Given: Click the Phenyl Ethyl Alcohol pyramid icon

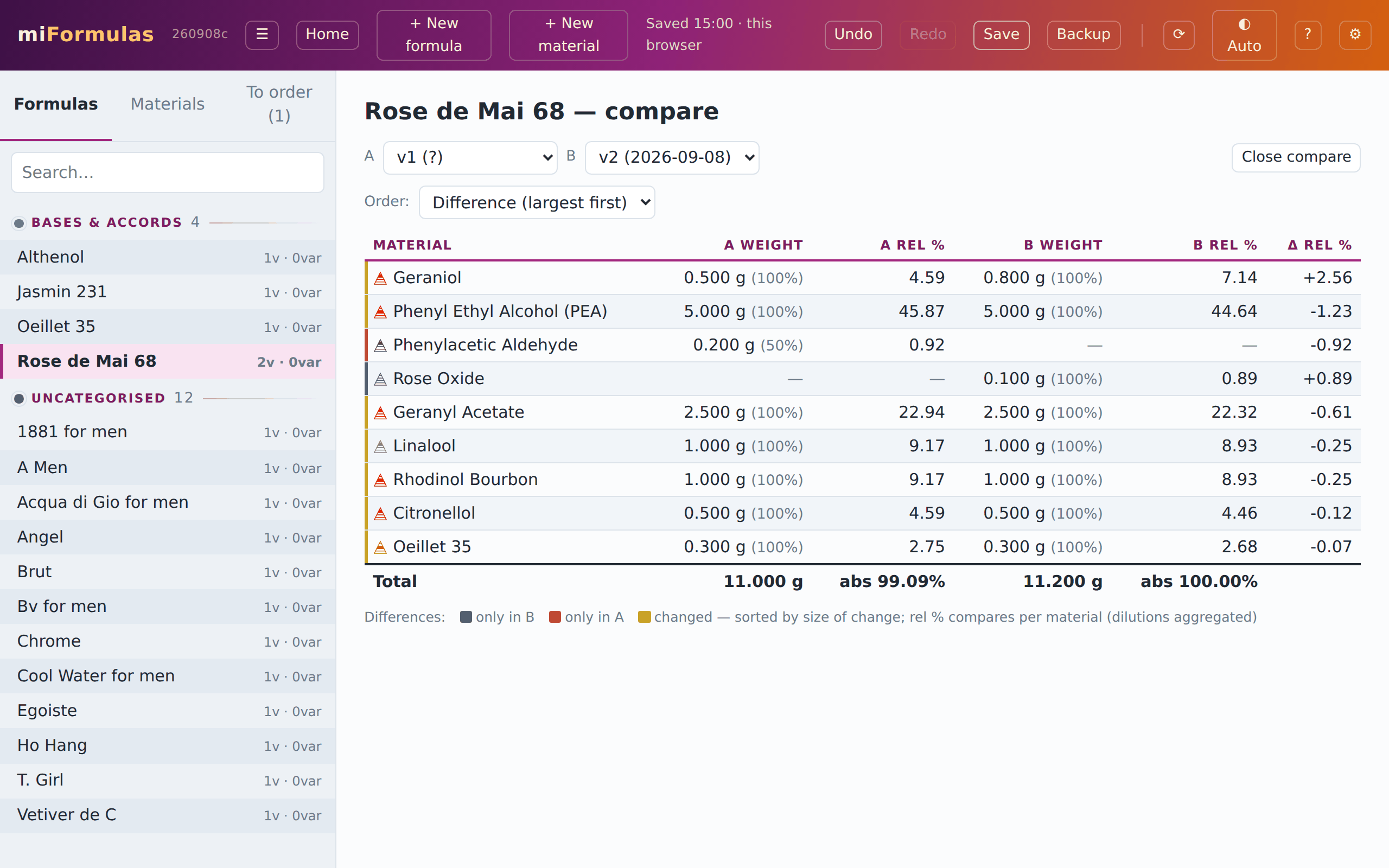Looking at the screenshot, I should [380, 312].
